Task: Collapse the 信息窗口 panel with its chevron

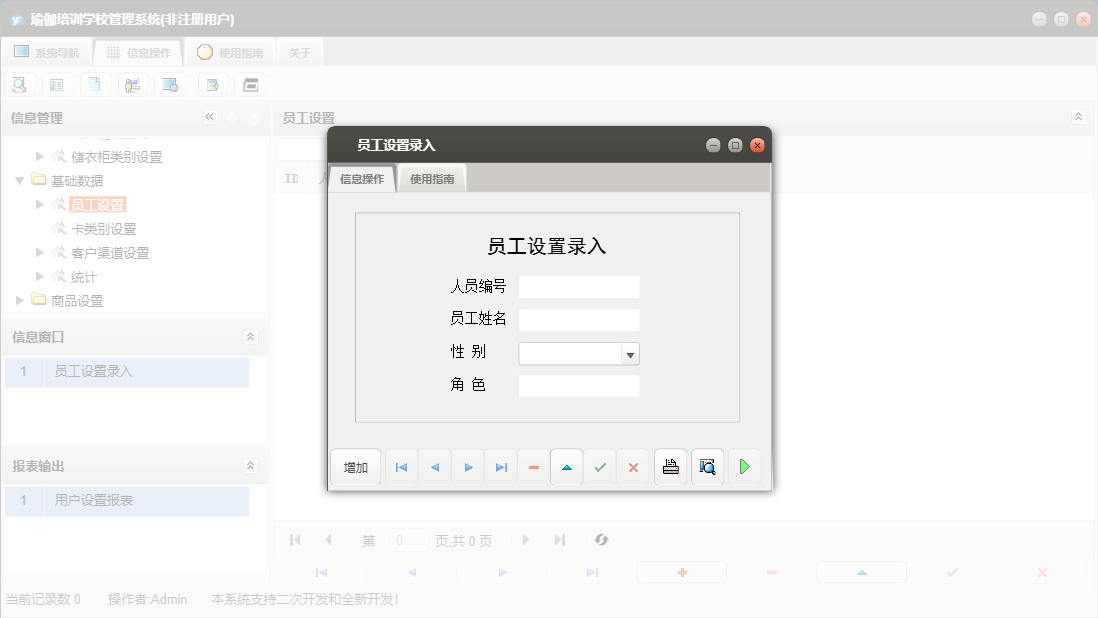Action: click(x=251, y=338)
